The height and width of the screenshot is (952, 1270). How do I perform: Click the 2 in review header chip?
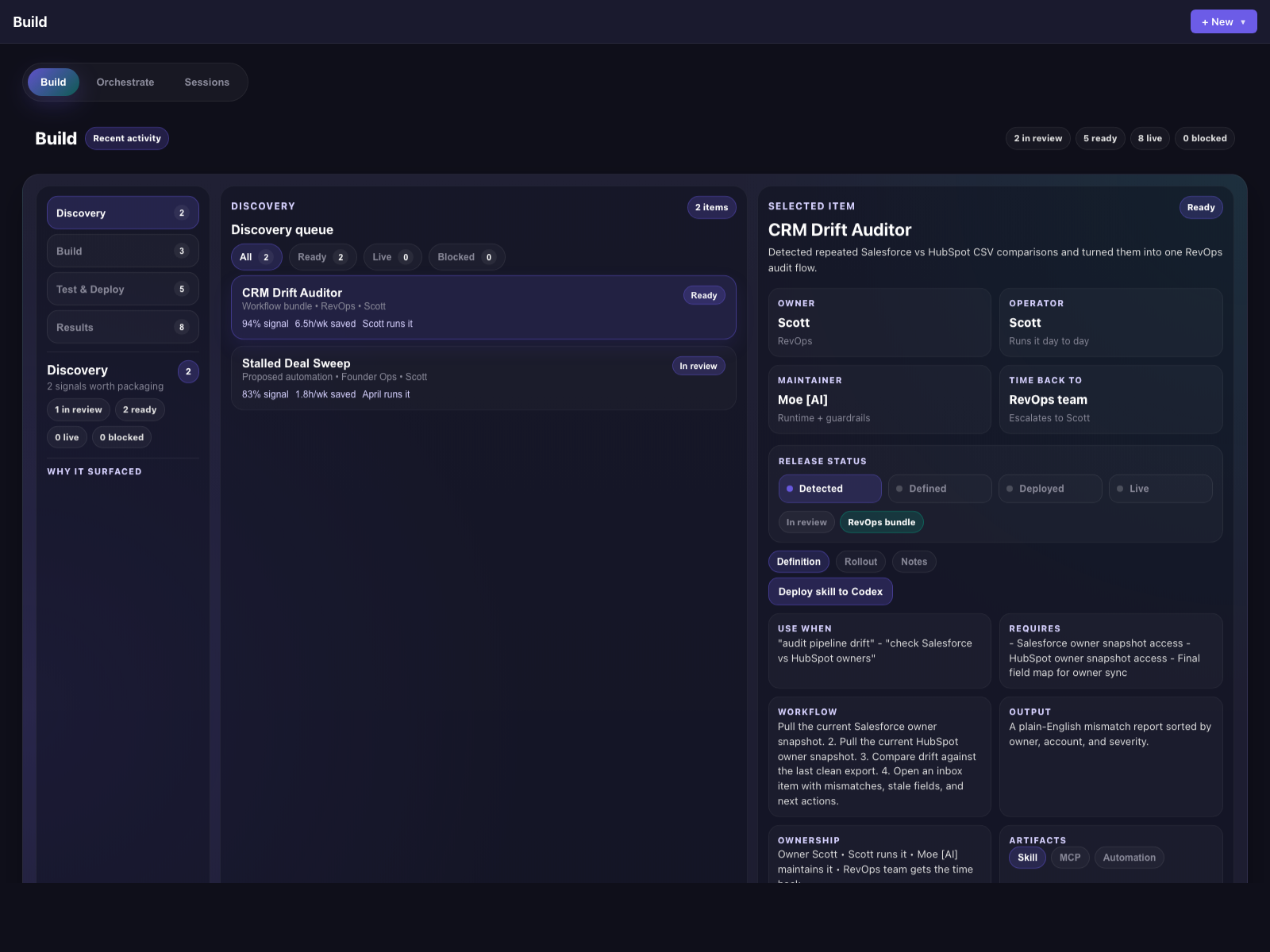point(1038,138)
